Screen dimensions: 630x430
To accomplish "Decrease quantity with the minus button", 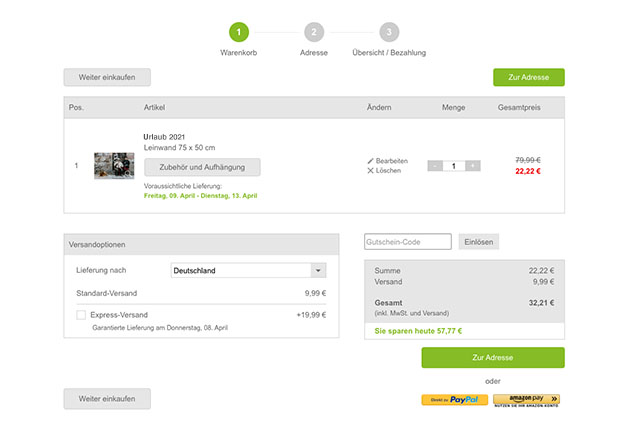I will [435, 166].
